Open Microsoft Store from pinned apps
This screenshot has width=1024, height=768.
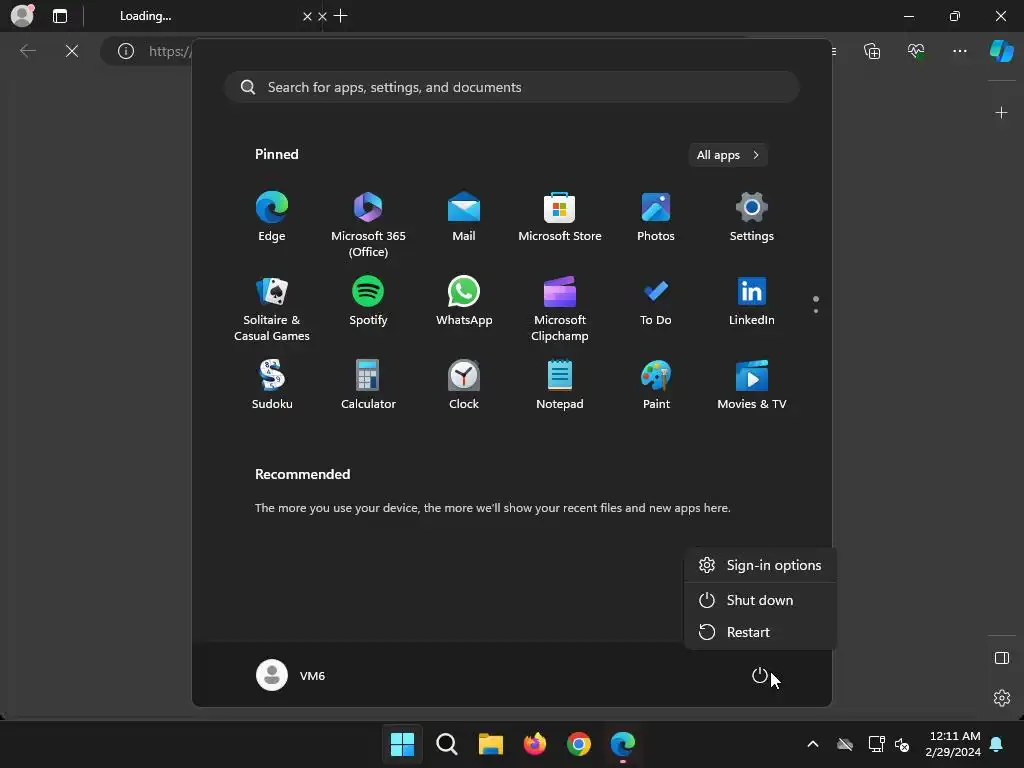(x=560, y=217)
